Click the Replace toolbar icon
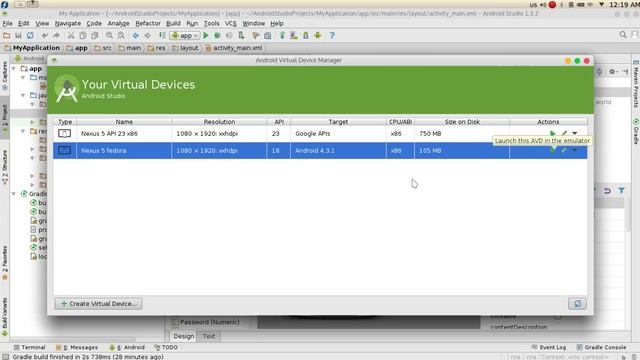640x360 pixels. [121, 36]
